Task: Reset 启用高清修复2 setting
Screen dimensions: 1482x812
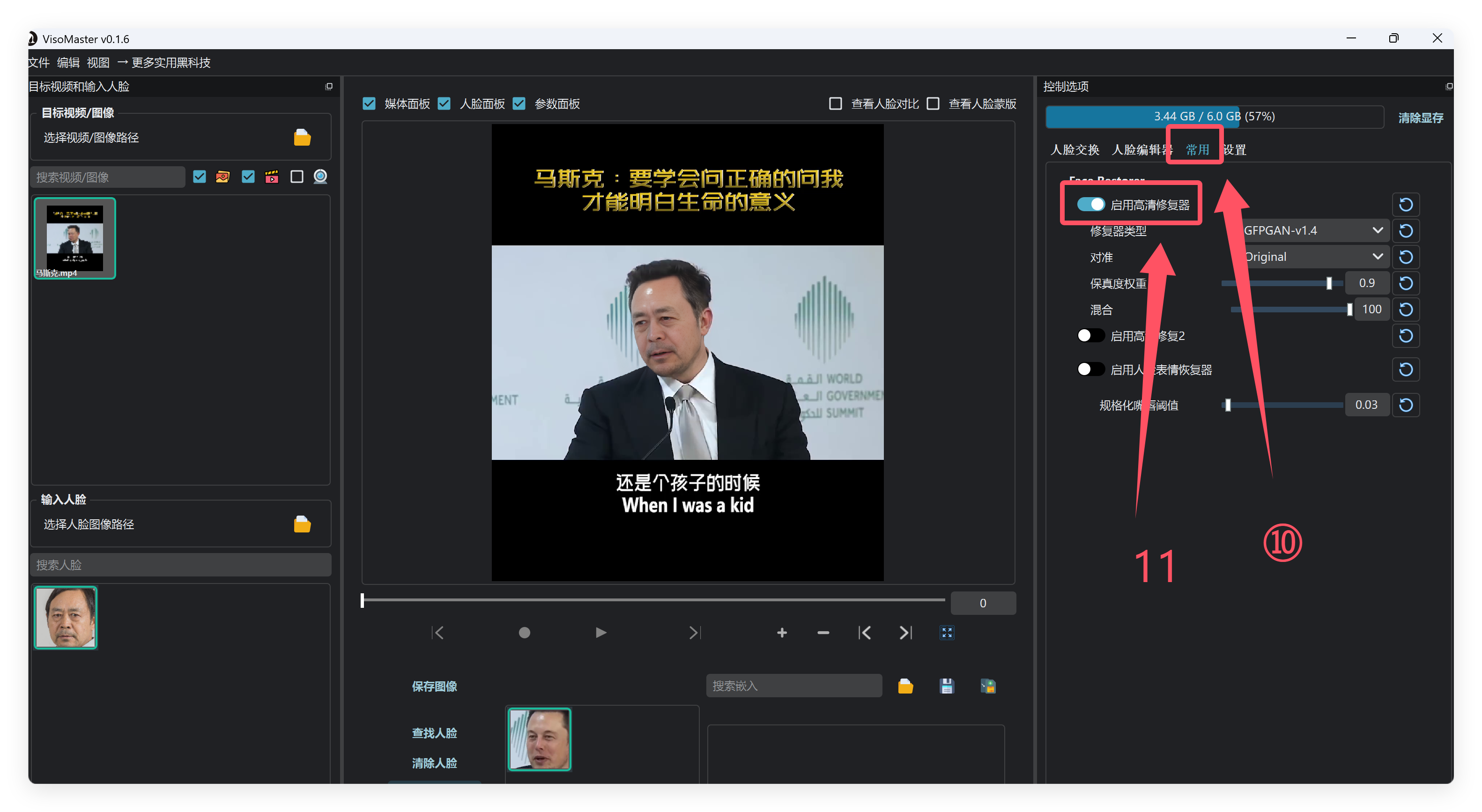Action: tap(1406, 336)
